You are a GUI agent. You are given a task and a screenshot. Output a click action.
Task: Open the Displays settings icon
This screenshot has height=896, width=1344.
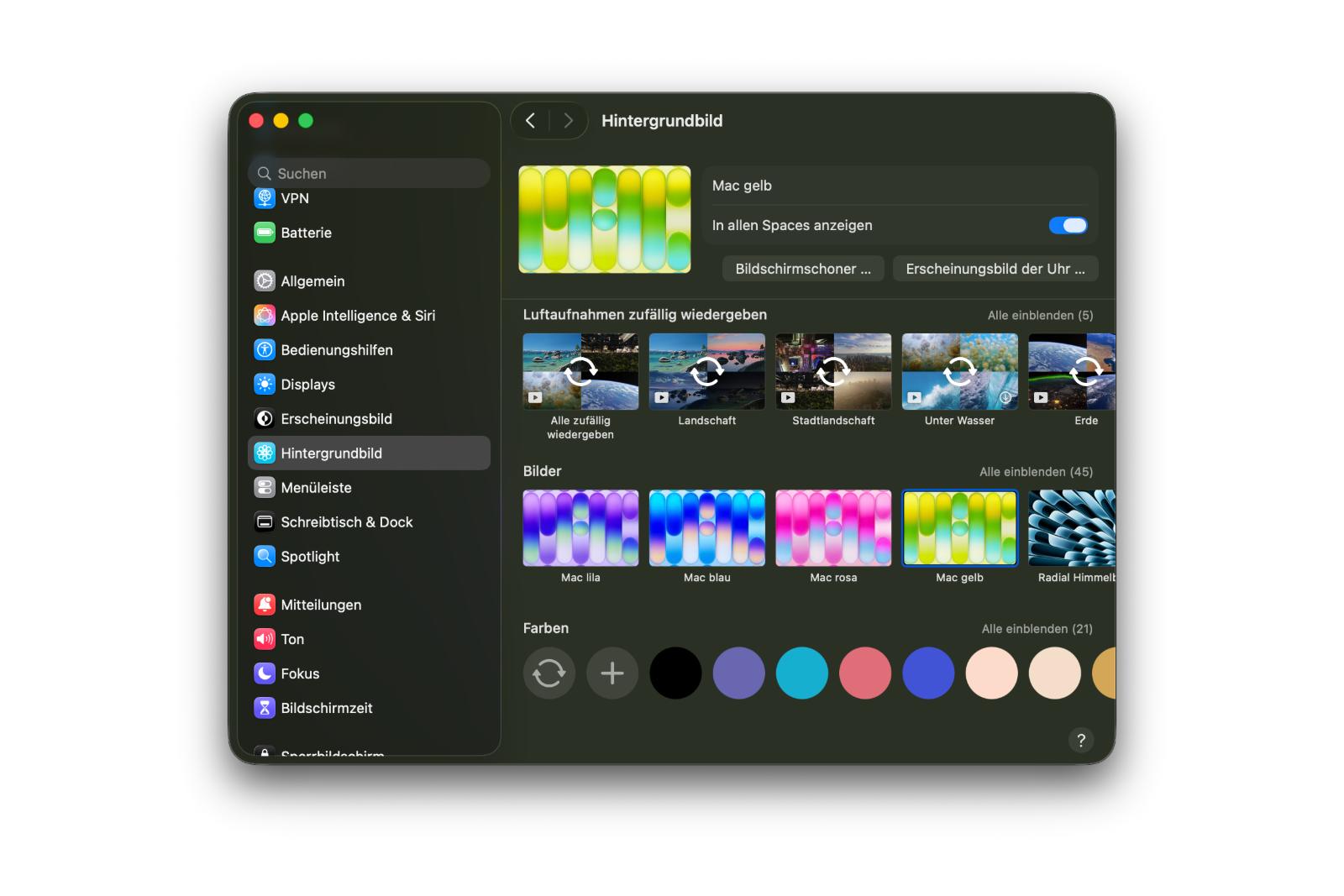[264, 384]
